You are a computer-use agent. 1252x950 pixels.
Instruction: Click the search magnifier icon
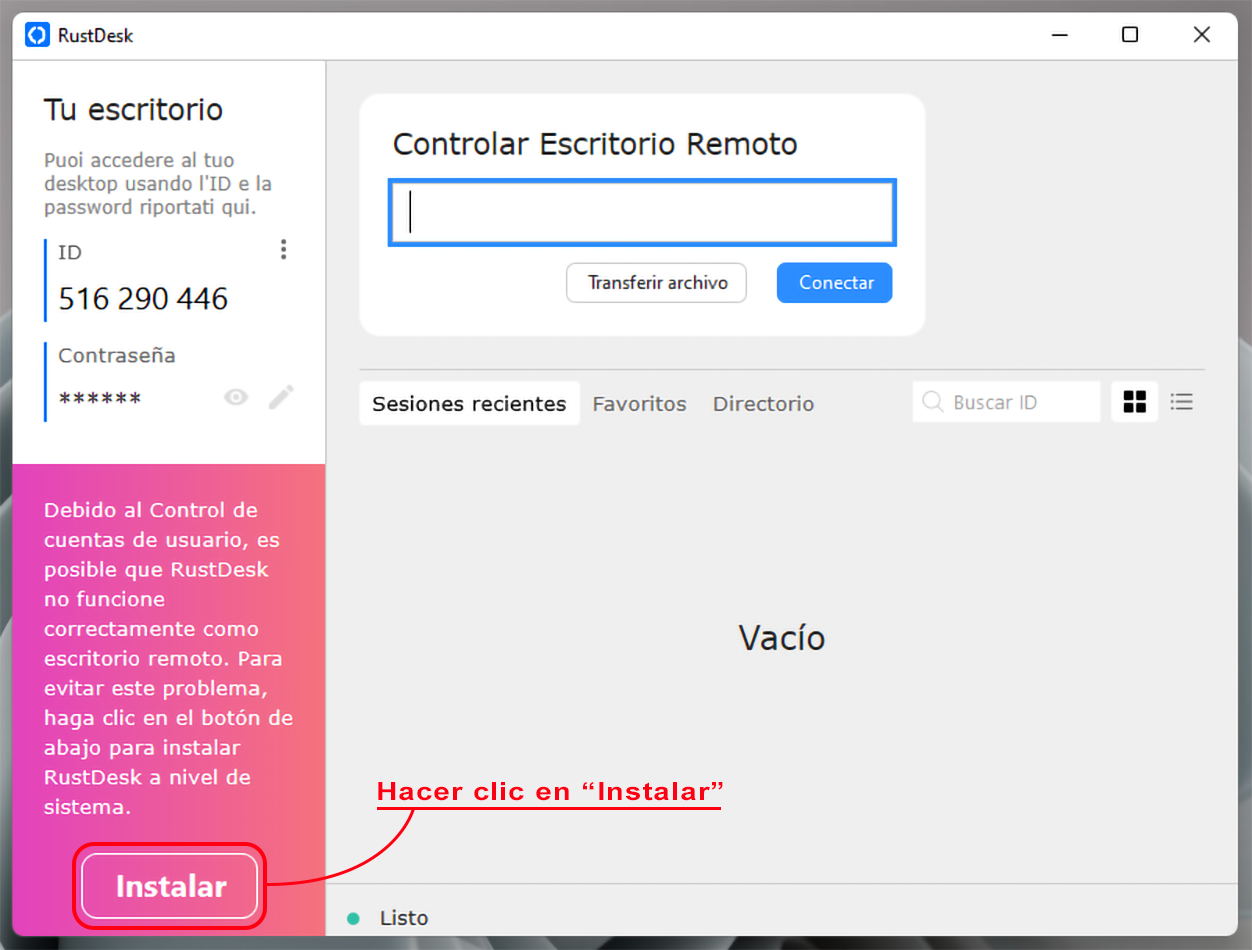click(933, 402)
